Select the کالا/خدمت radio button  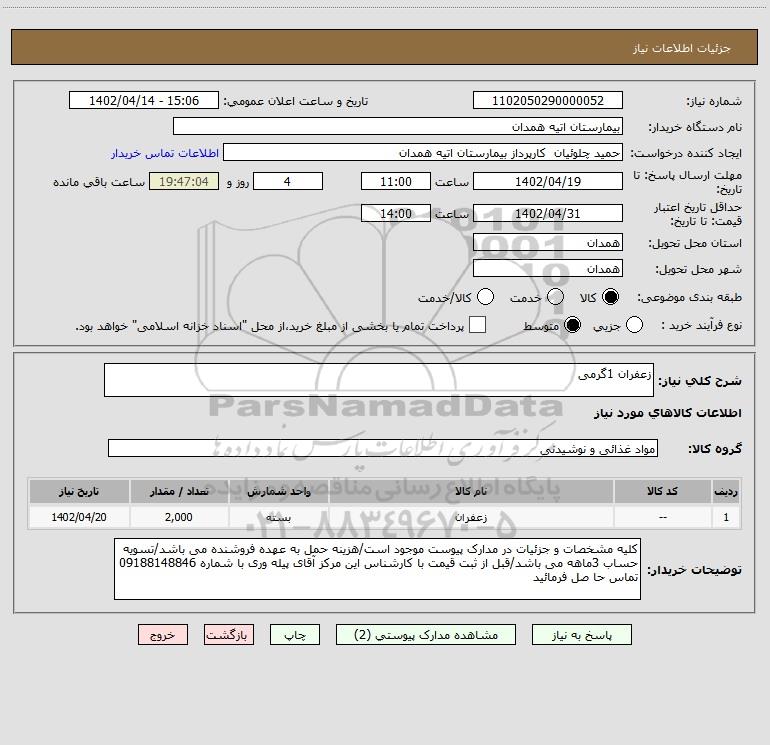(x=485, y=297)
